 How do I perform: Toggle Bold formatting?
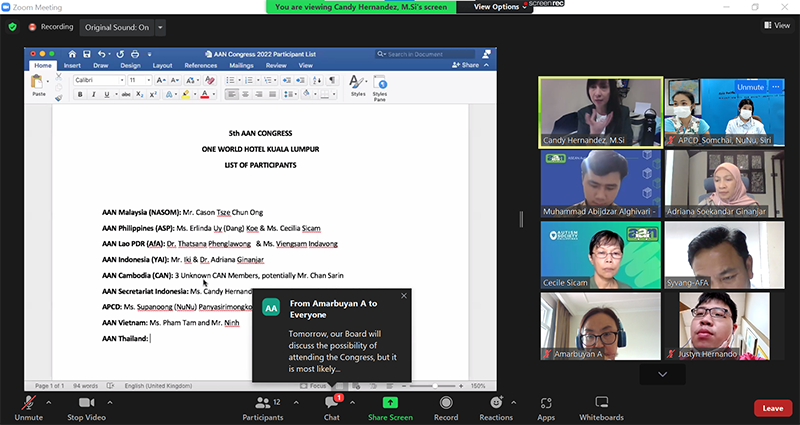click(80, 94)
